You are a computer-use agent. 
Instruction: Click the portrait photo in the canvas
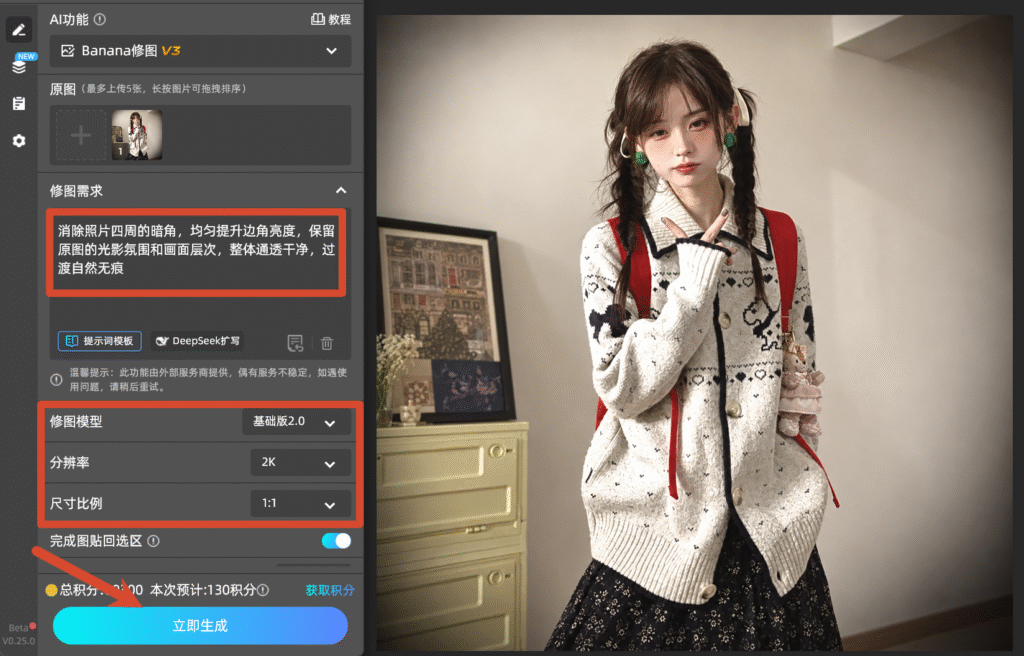tap(694, 333)
